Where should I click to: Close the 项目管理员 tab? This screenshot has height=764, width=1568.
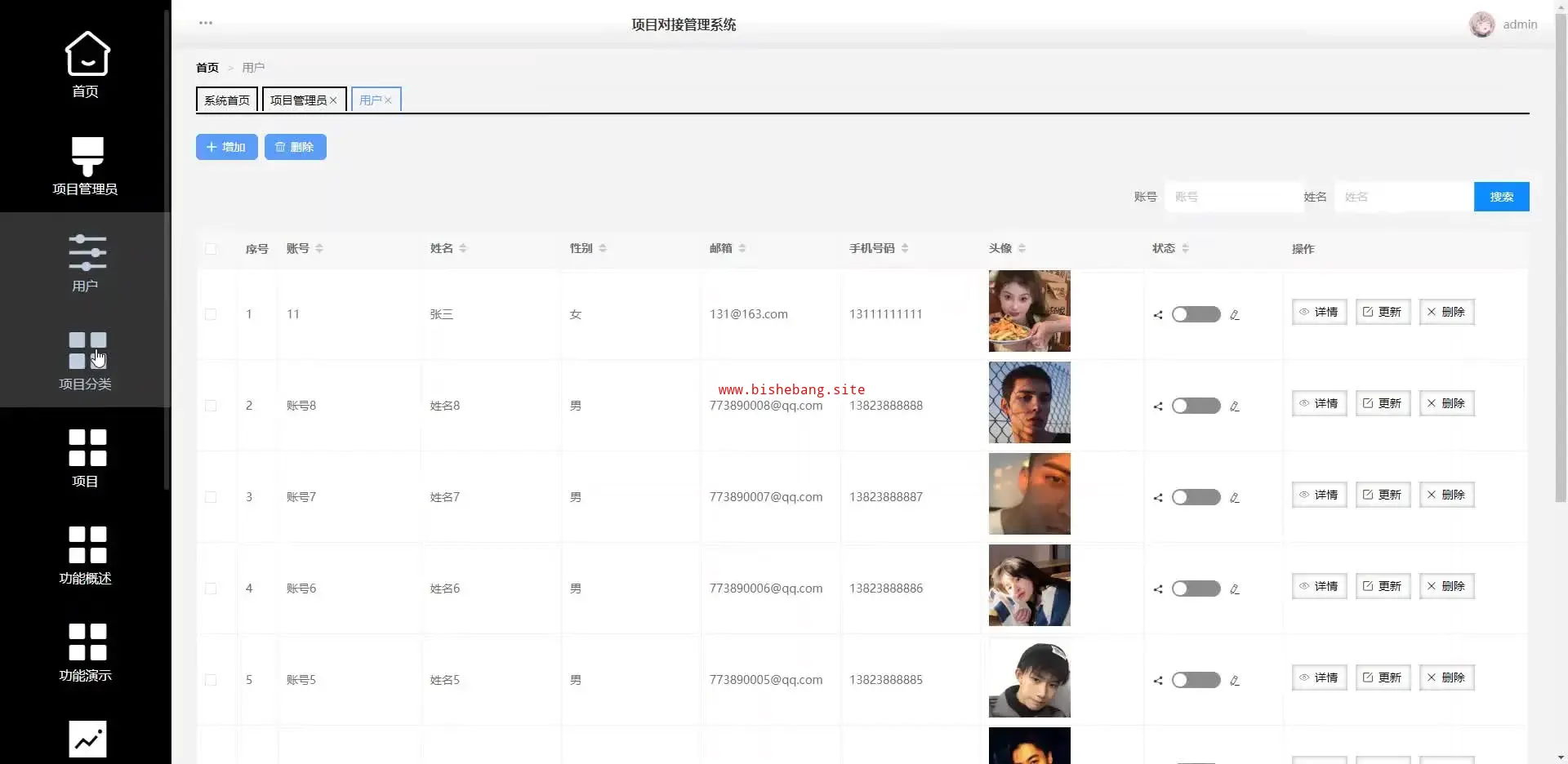tap(333, 100)
